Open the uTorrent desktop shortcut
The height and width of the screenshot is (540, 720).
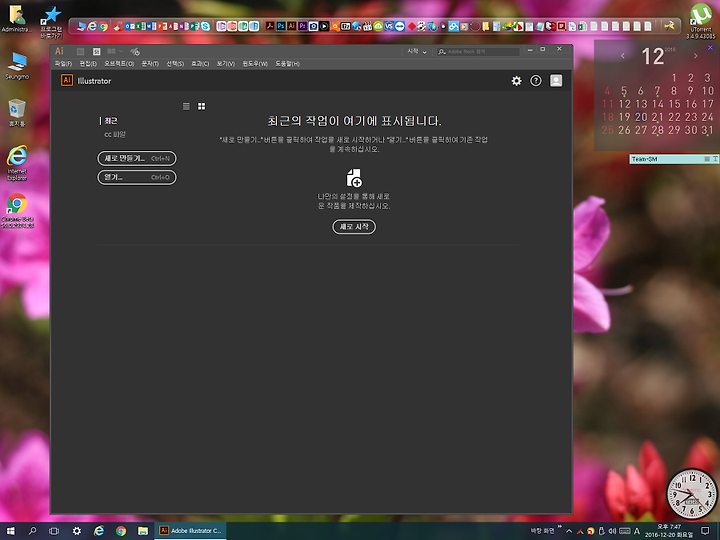[701, 21]
